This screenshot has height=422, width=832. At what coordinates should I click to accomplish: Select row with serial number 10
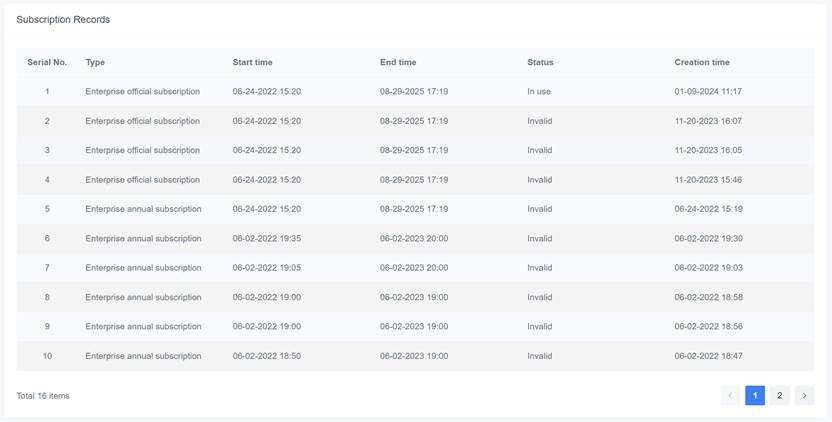(47, 356)
